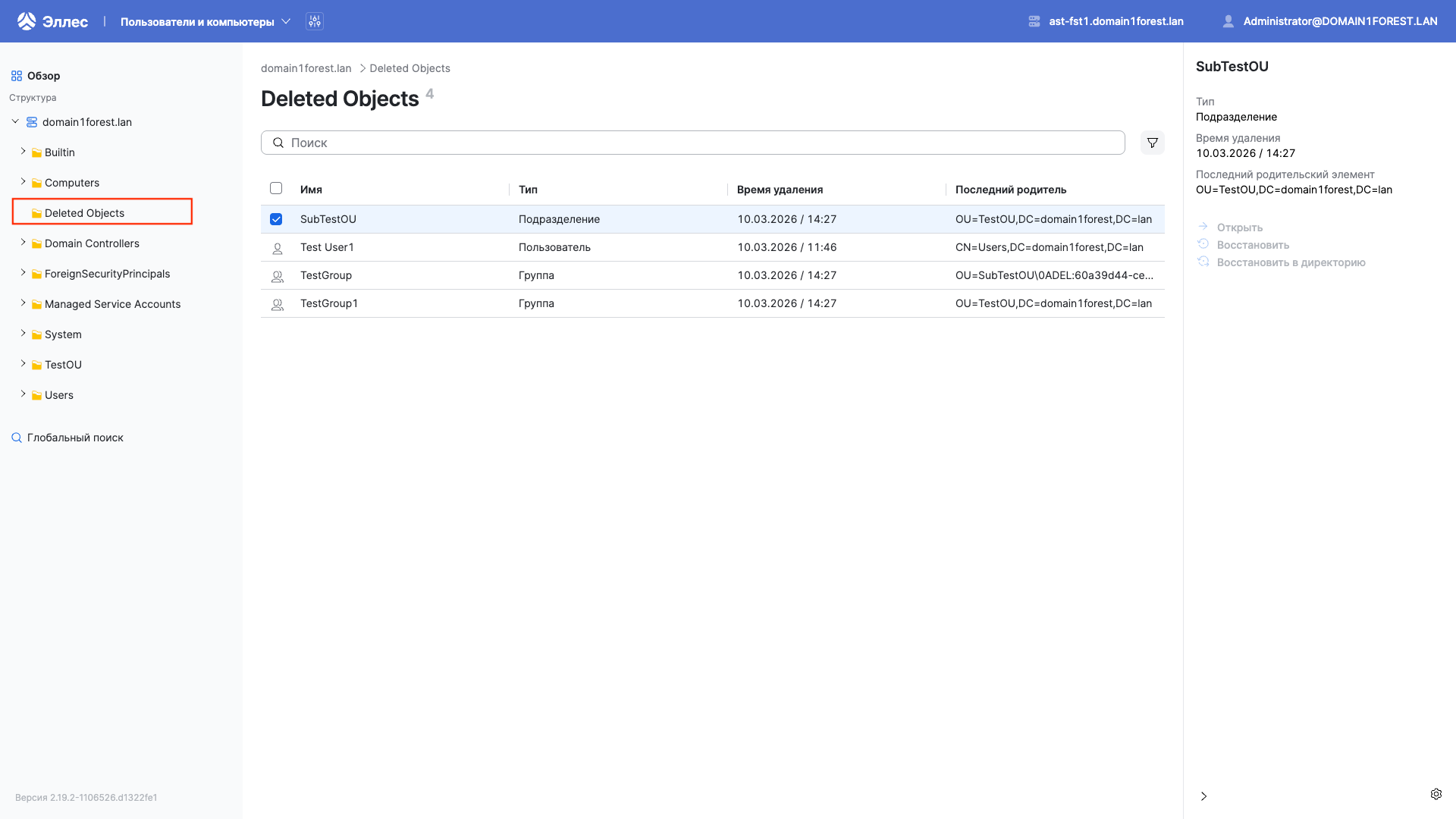The image size is (1456, 819).
Task: Click the Эллес logo icon
Action: [27, 20]
